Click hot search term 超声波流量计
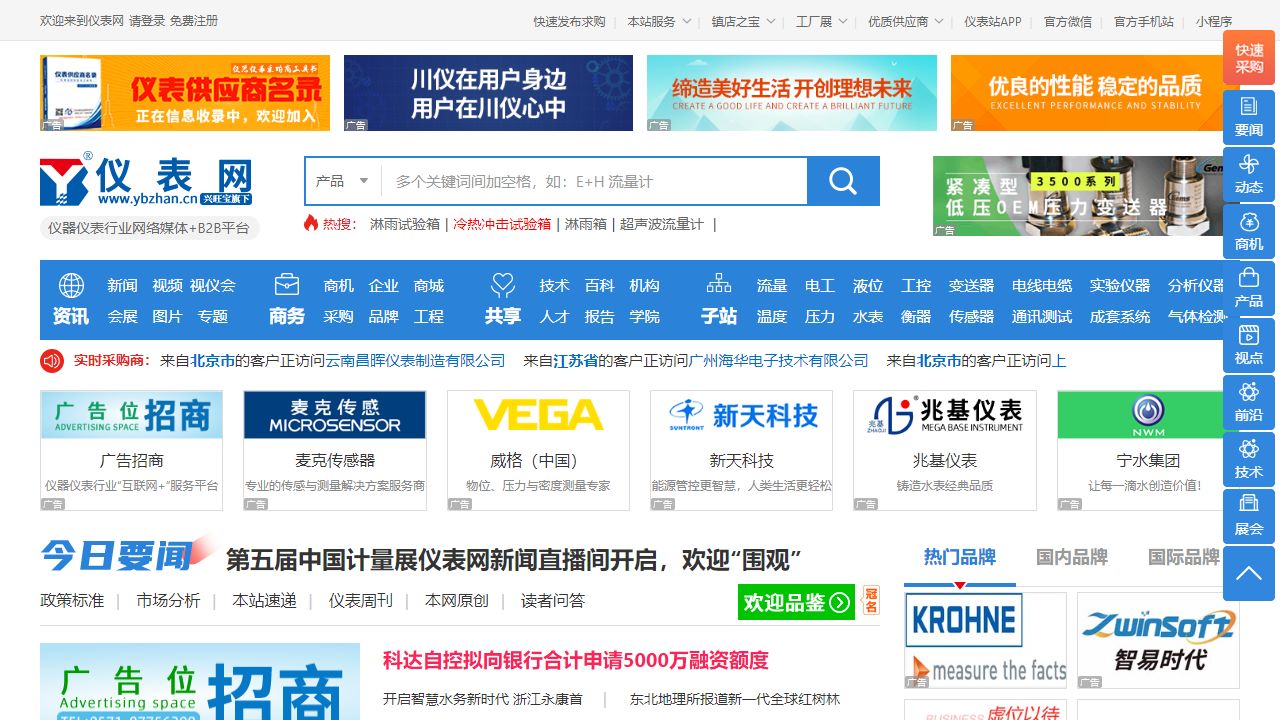The height and width of the screenshot is (720, 1280). point(662,224)
